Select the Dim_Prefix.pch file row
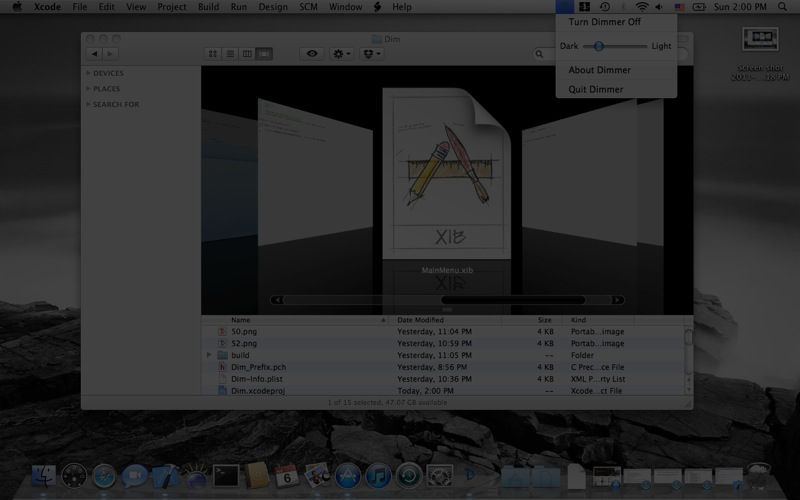 pyautogui.click(x=443, y=367)
